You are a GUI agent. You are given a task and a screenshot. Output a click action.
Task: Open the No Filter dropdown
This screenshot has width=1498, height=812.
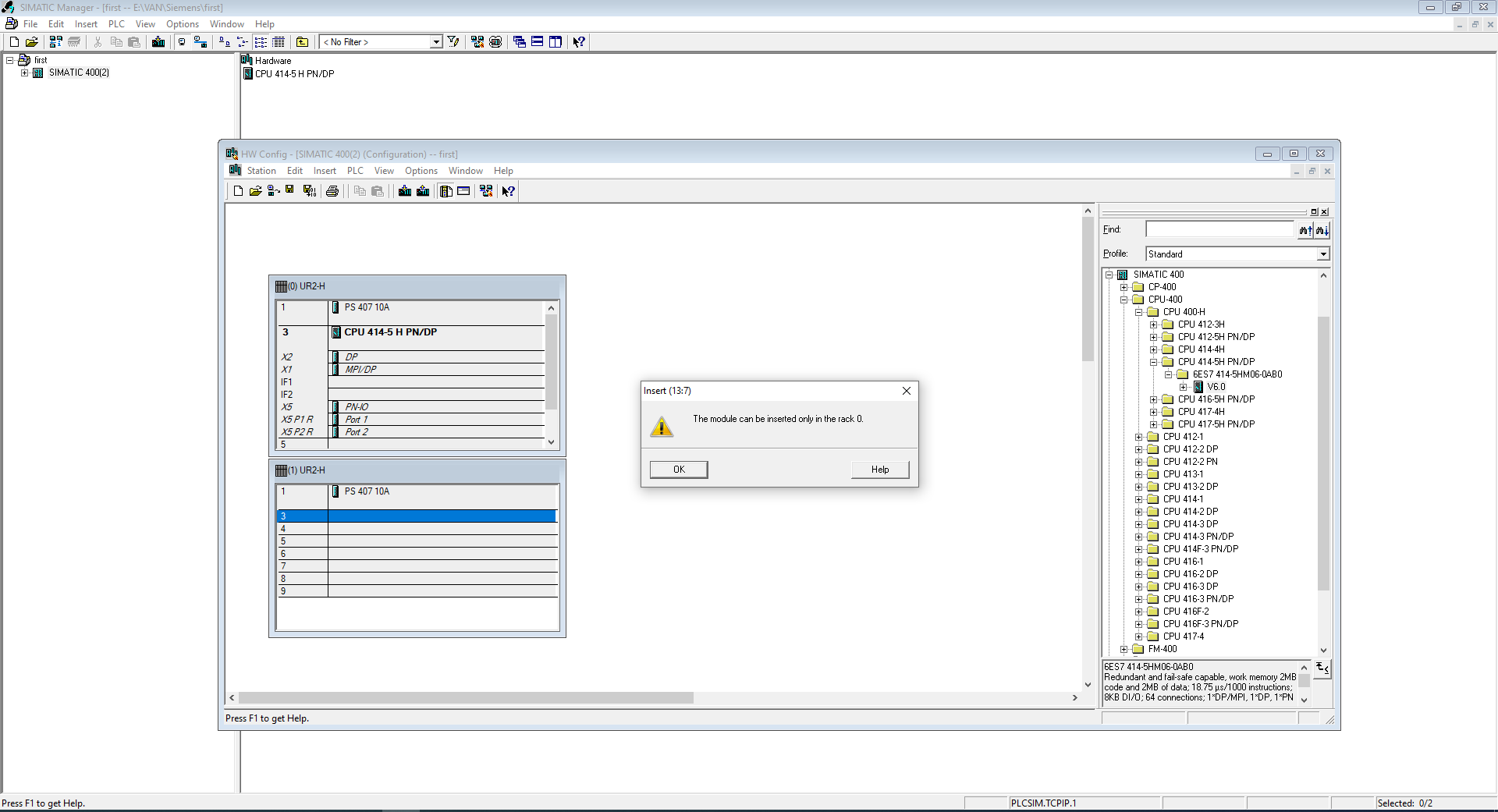(436, 42)
